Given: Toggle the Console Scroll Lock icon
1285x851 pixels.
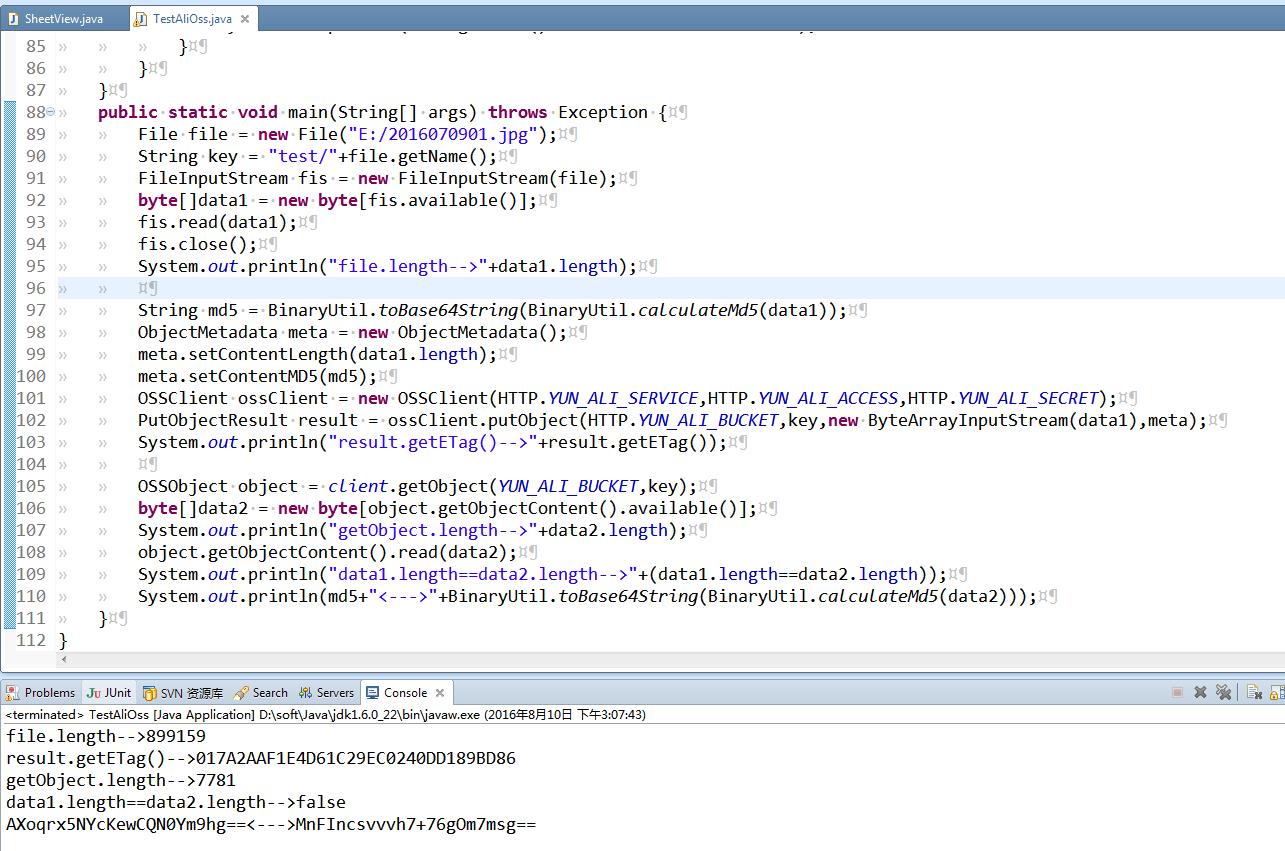Looking at the screenshot, I should tap(1276, 692).
